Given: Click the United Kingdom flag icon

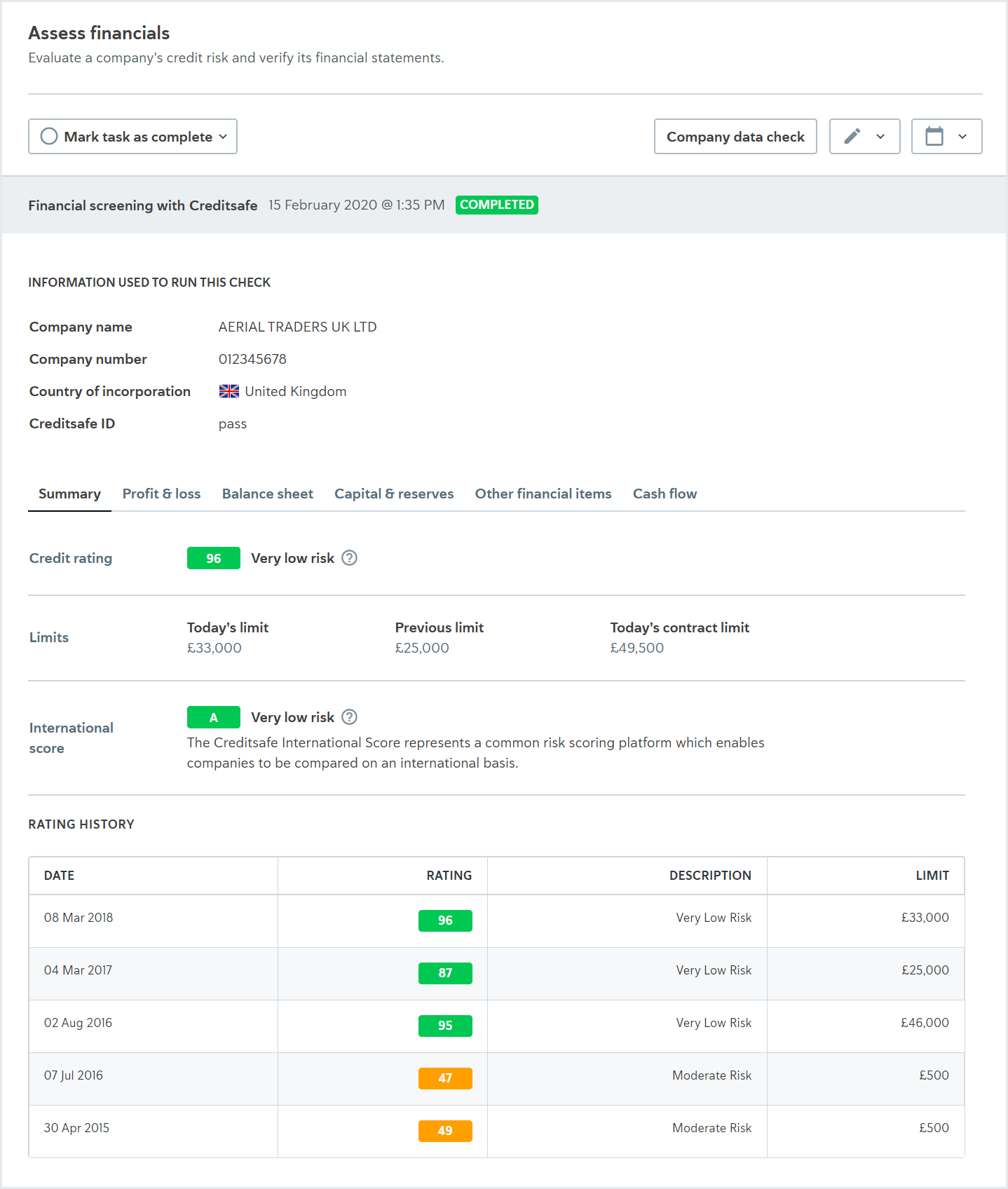Looking at the screenshot, I should [229, 391].
